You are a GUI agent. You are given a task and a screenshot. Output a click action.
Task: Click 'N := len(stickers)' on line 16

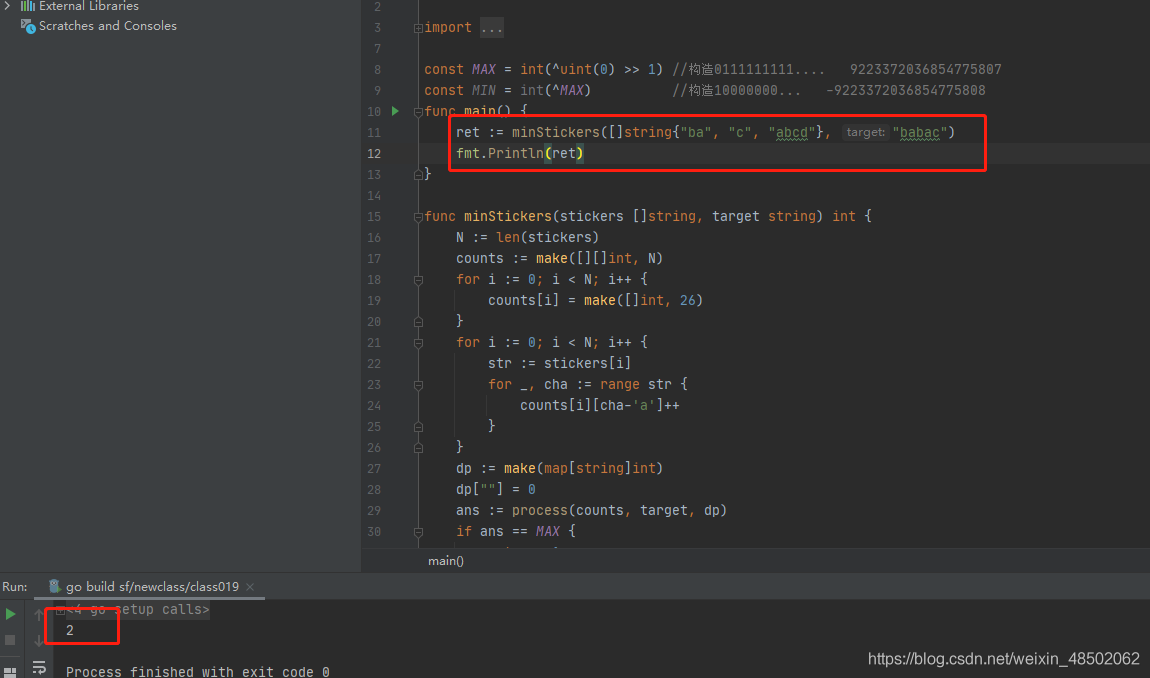pyautogui.click(x=527, y=238)
